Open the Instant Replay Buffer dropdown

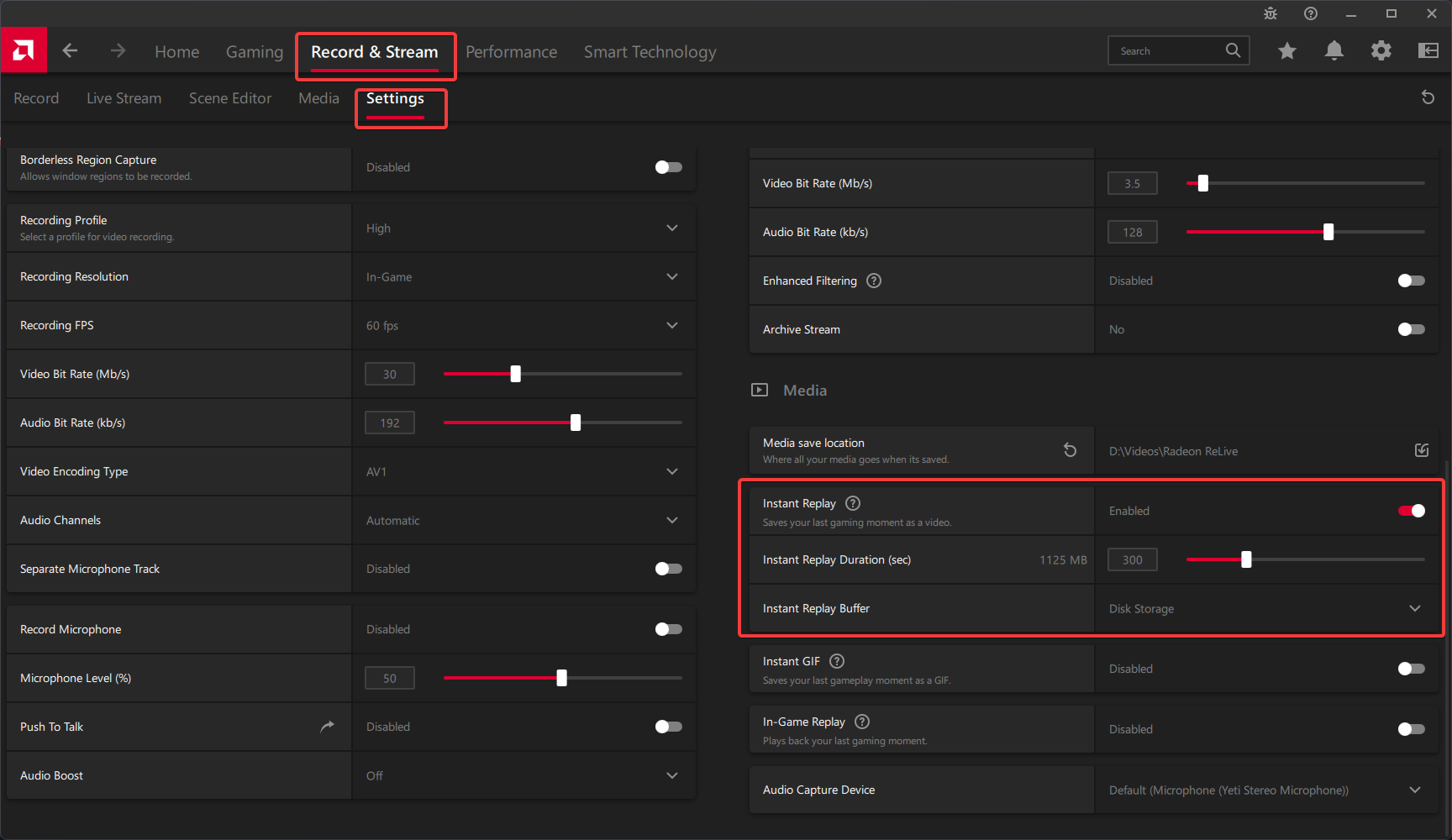(1414, 609)
